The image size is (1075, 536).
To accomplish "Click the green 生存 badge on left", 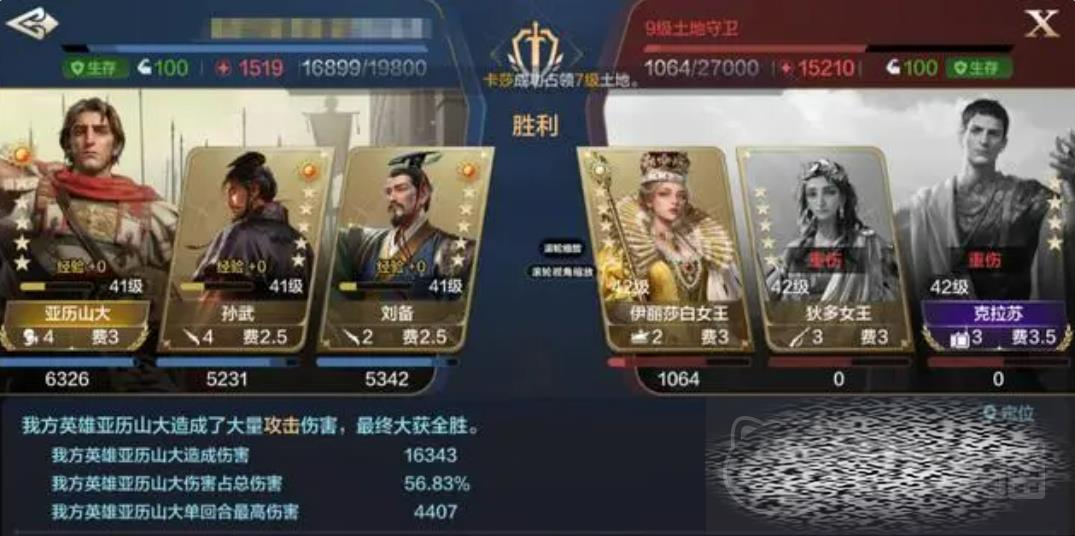I will (x=95, y=67).
